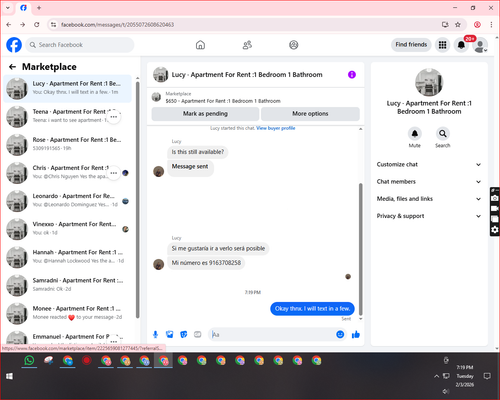Viewport: 500px width, 400px height.
Task: Click the 'Si me gustaría ir a verlo' message
Action: (x=218, y=248)
